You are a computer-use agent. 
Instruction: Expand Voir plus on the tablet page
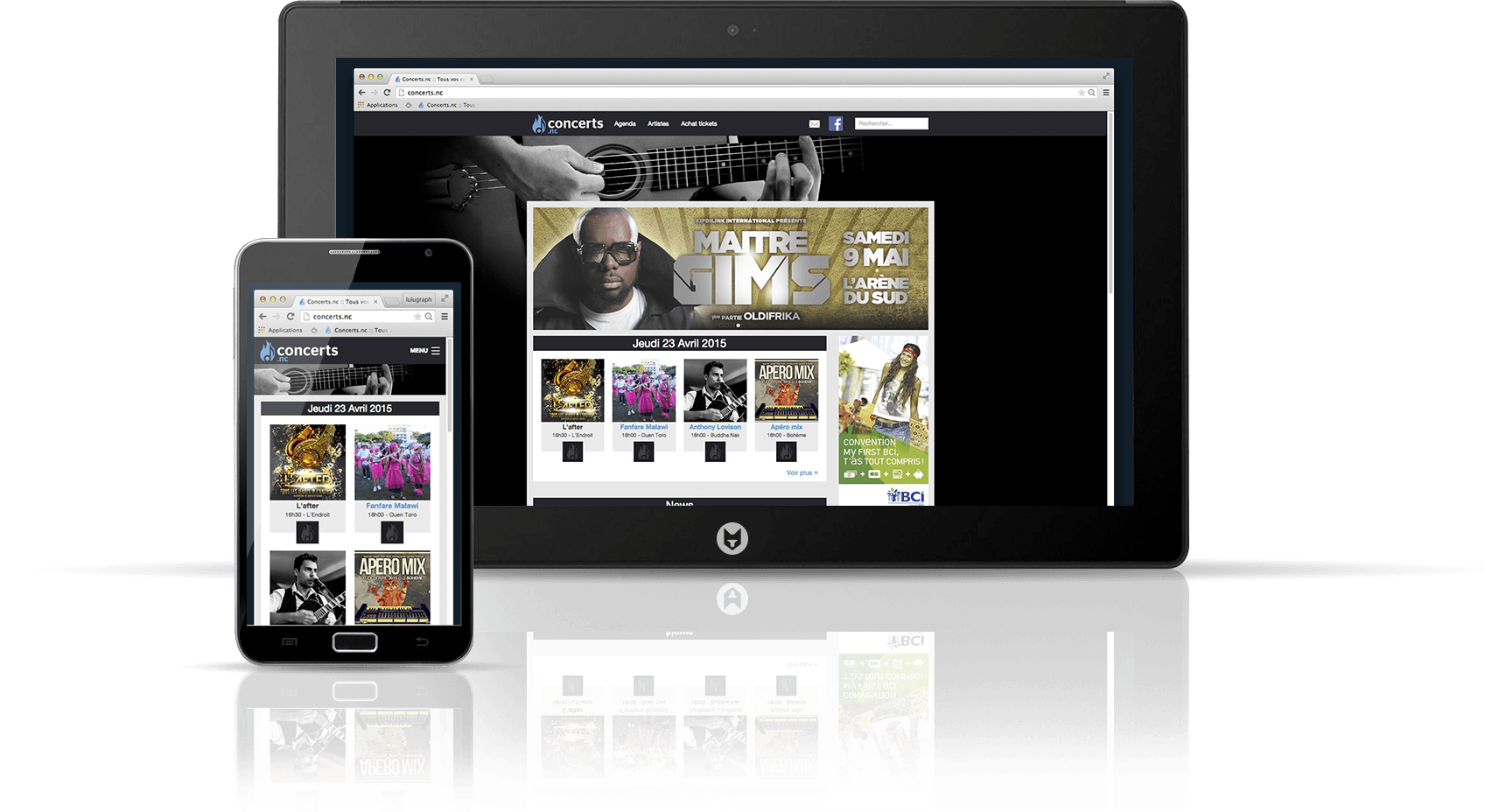[x=802, y=472]
